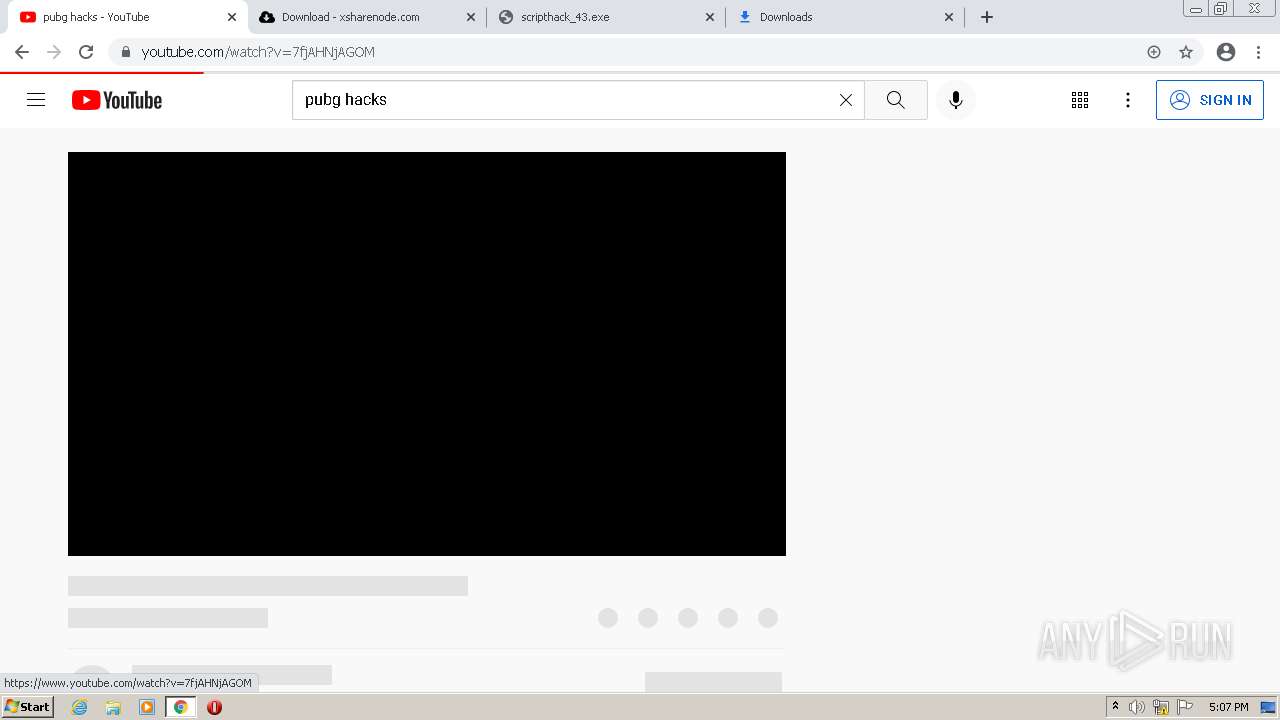Open the Windows Start menu
1280x720 pixels.
[28, 707]
